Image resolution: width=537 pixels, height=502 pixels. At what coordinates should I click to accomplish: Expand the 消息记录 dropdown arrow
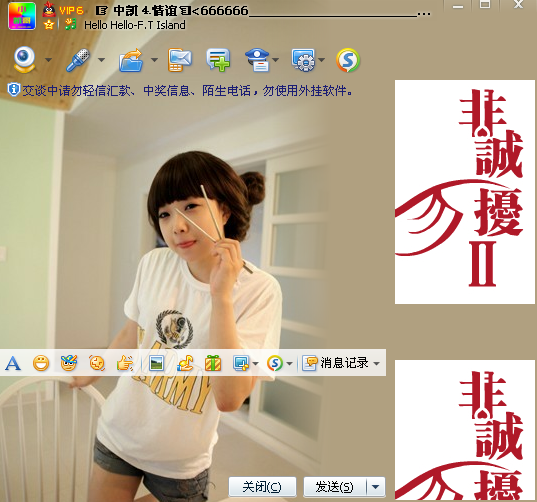(376, 363)
